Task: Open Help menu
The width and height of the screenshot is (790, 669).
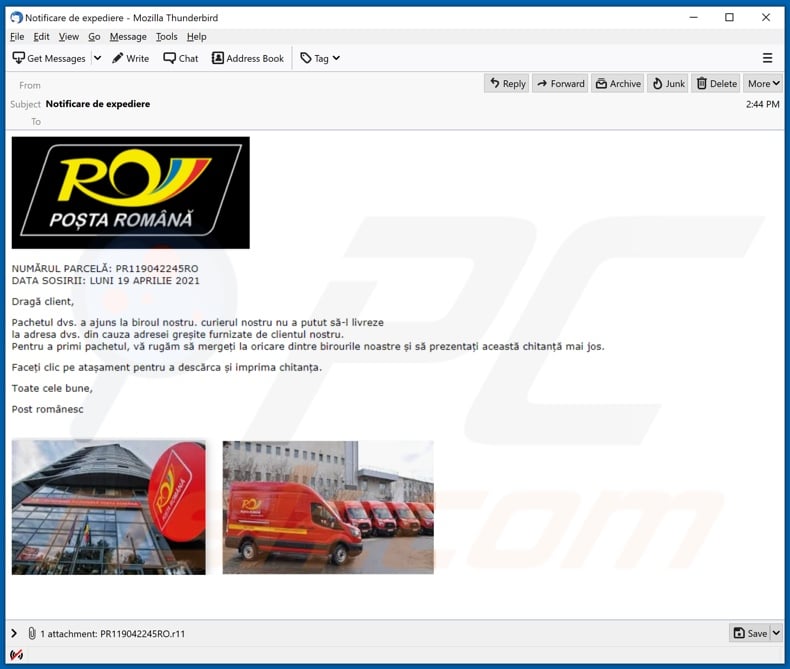Action: point(196,37)
